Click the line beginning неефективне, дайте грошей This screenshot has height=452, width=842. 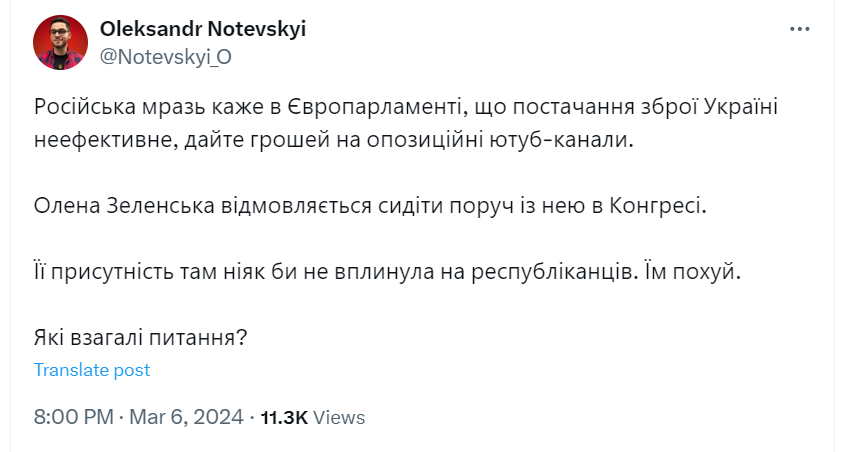click(334, 140)
